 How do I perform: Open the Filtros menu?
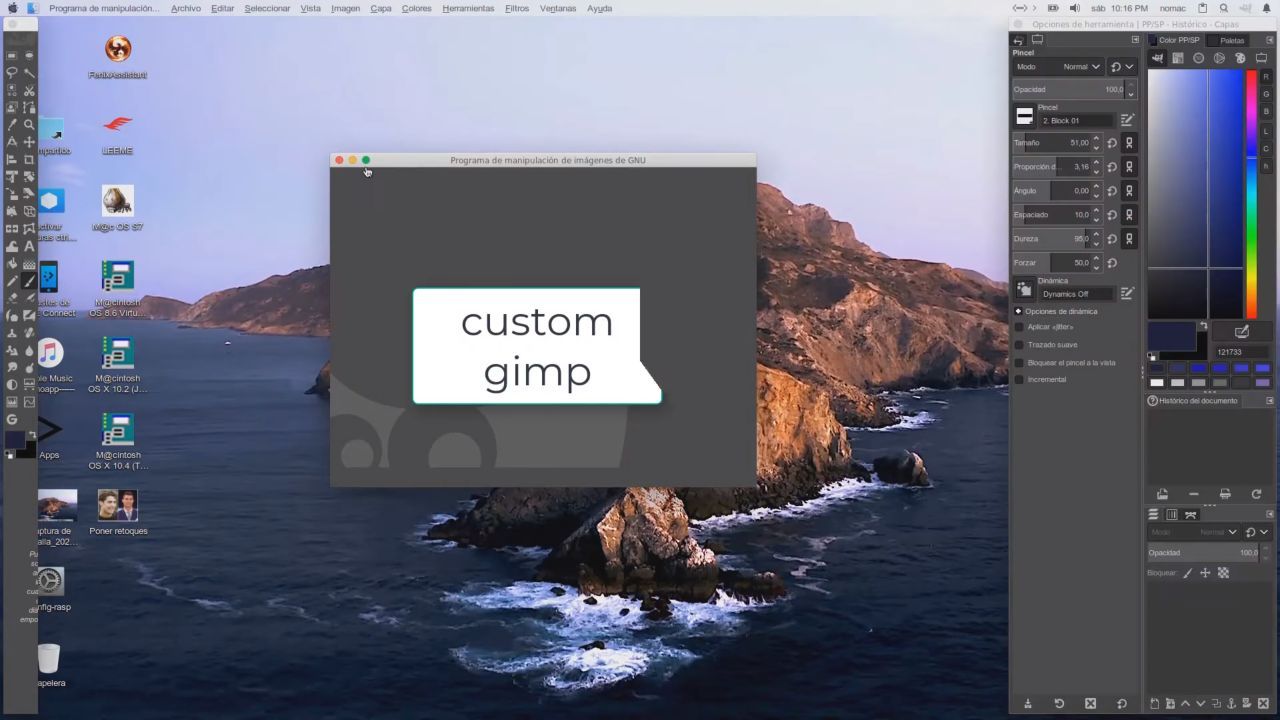coord(517,8)
